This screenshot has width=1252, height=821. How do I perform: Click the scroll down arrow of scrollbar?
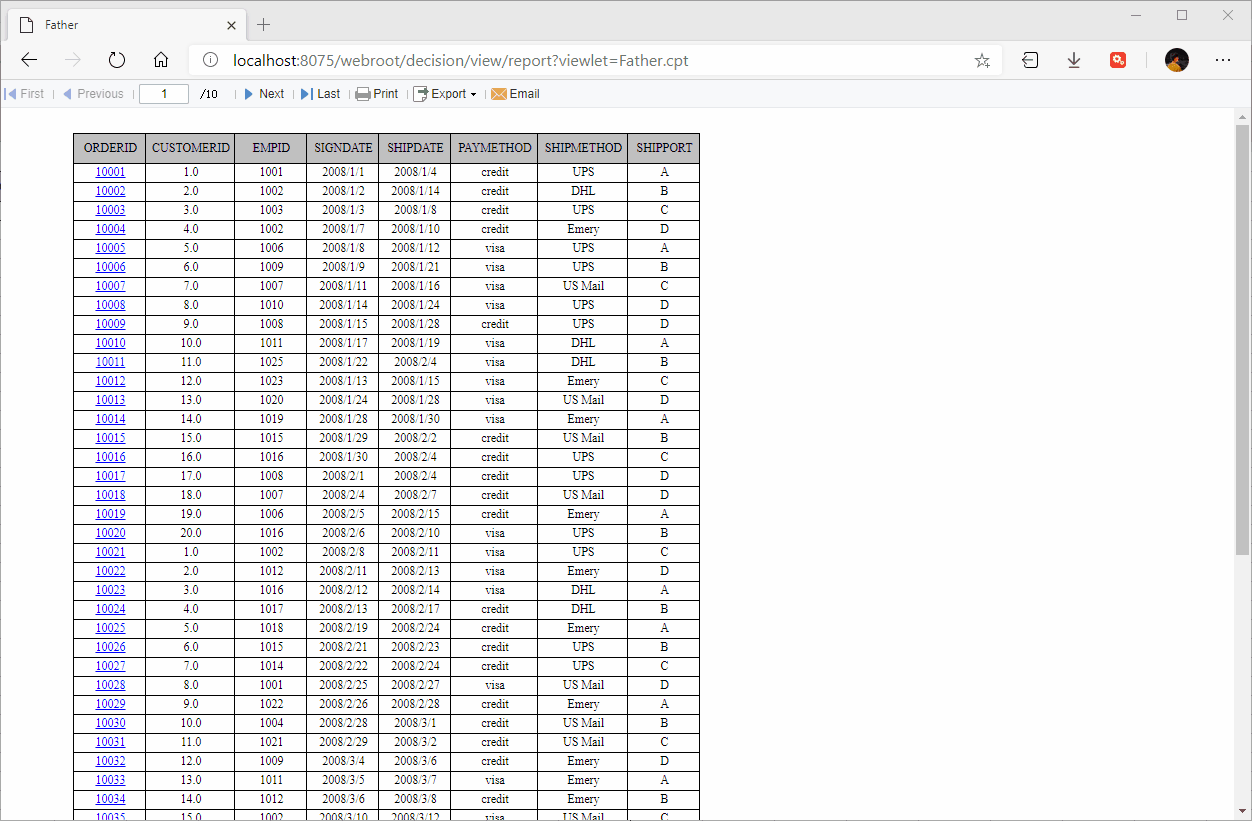click(x=1243, y=811)
